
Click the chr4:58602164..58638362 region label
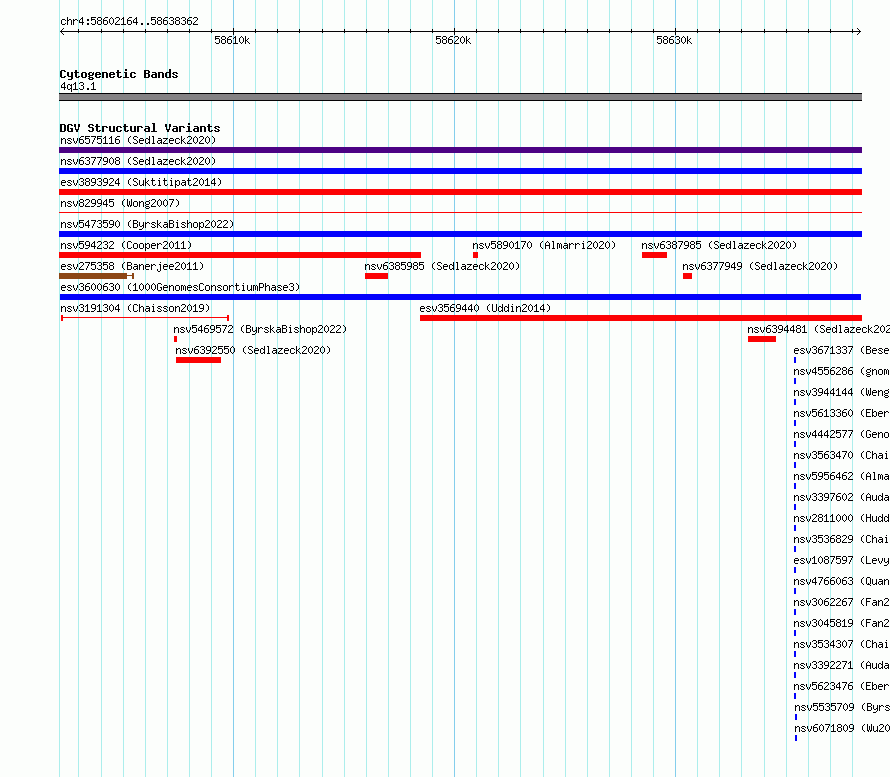(129, 21)
